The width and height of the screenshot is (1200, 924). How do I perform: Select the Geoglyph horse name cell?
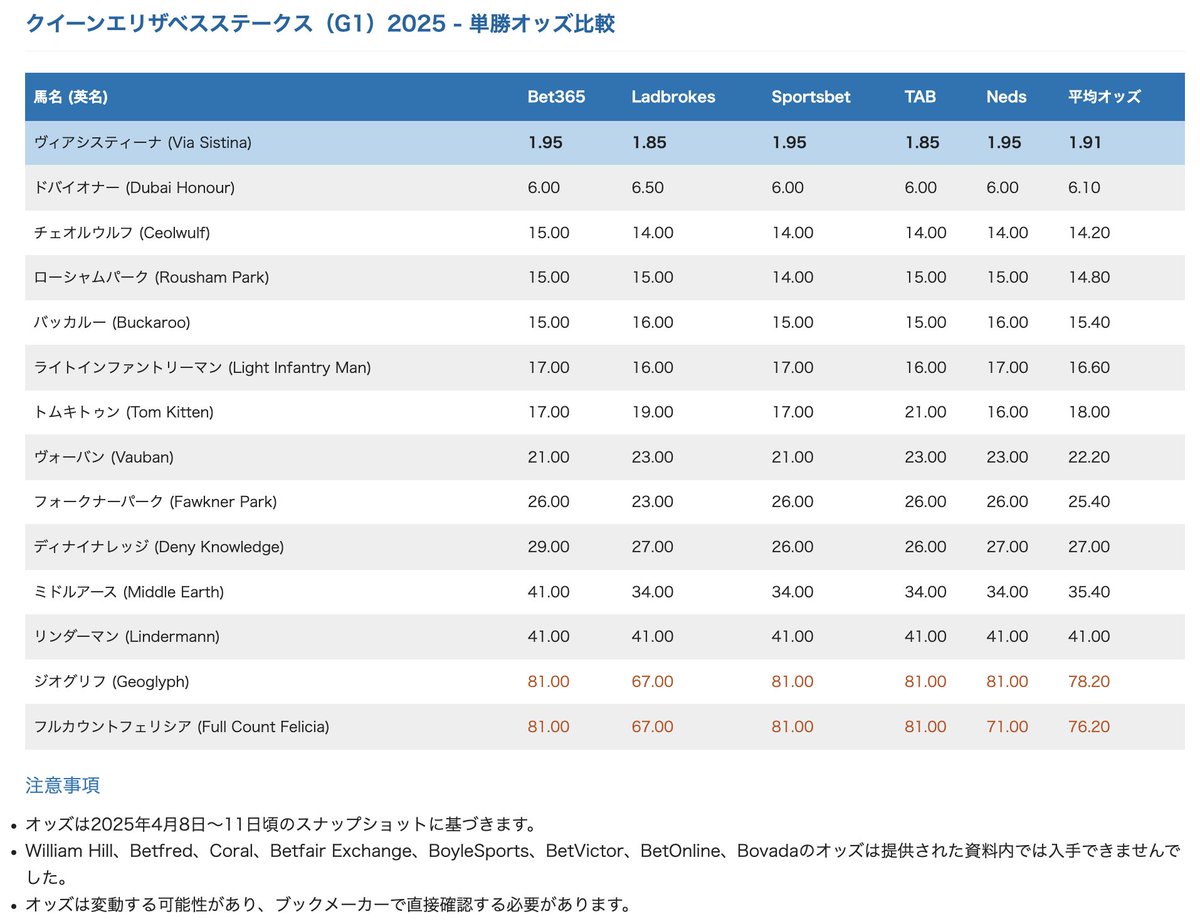[111, 681]
